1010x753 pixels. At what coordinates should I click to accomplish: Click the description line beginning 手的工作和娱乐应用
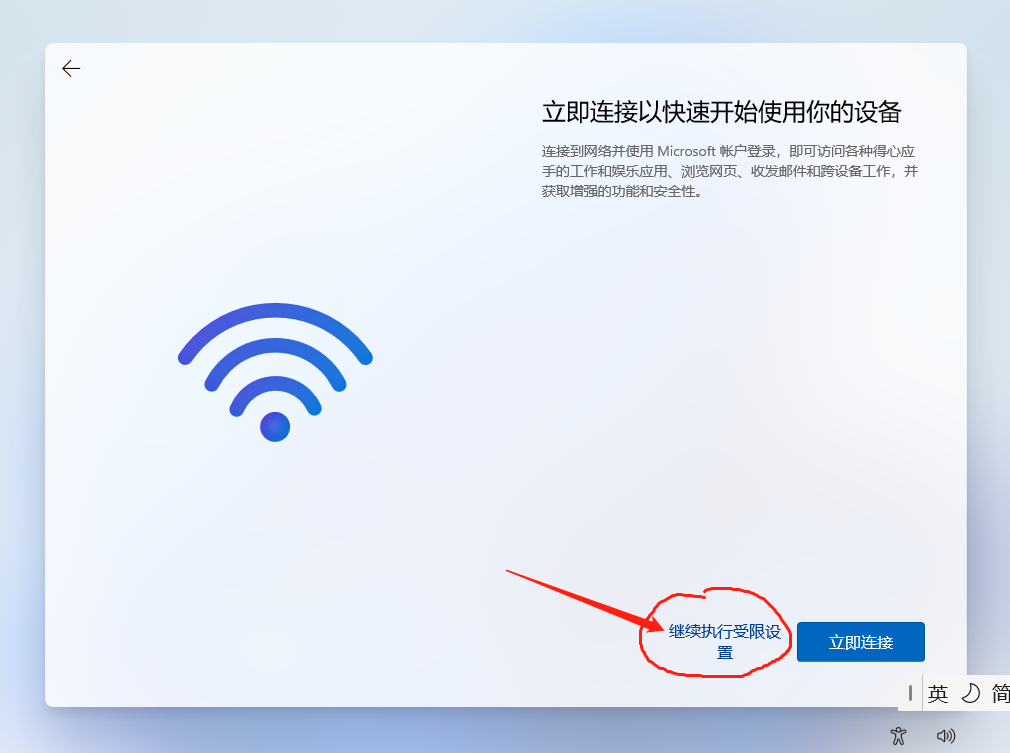730,171
